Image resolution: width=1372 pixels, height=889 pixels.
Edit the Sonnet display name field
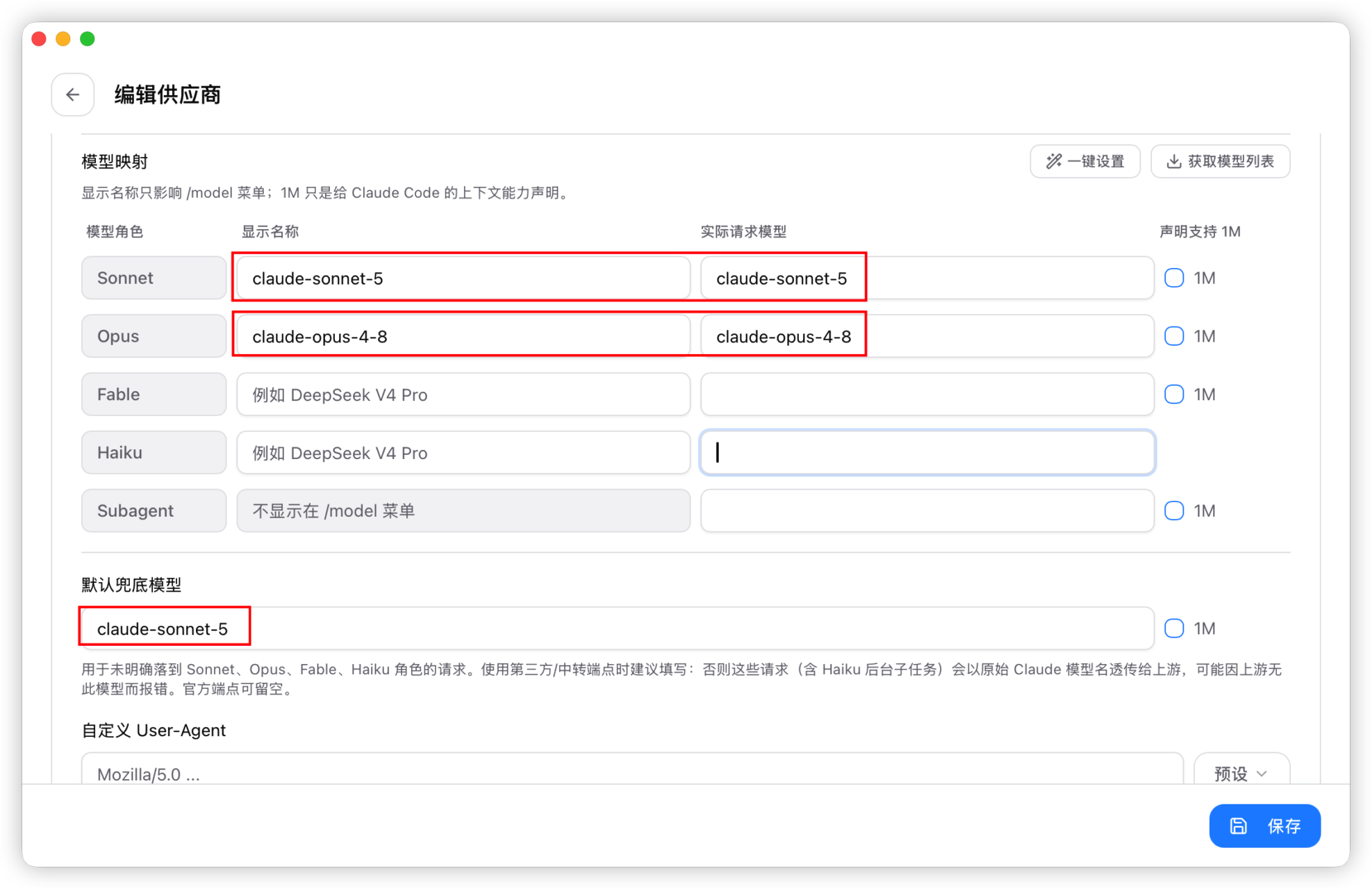(463, 278)
